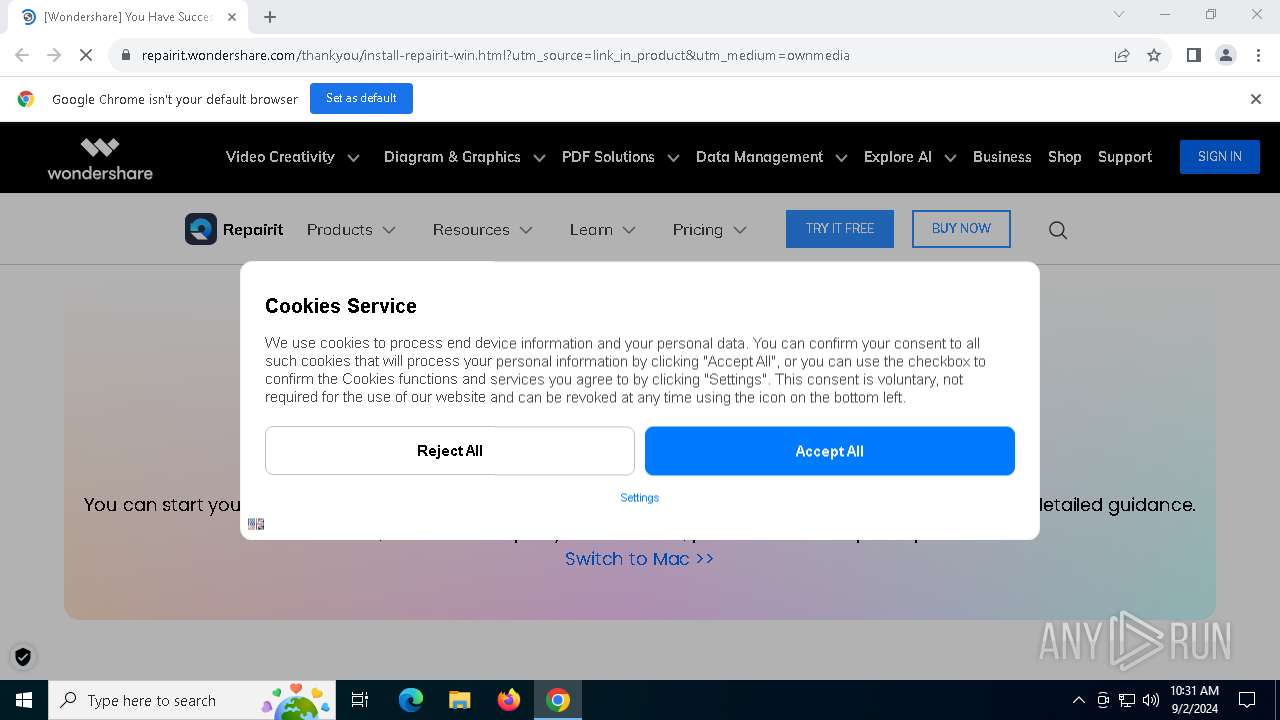
Task: Expand Learn dropdown
Action: click(x=602, y=230)
